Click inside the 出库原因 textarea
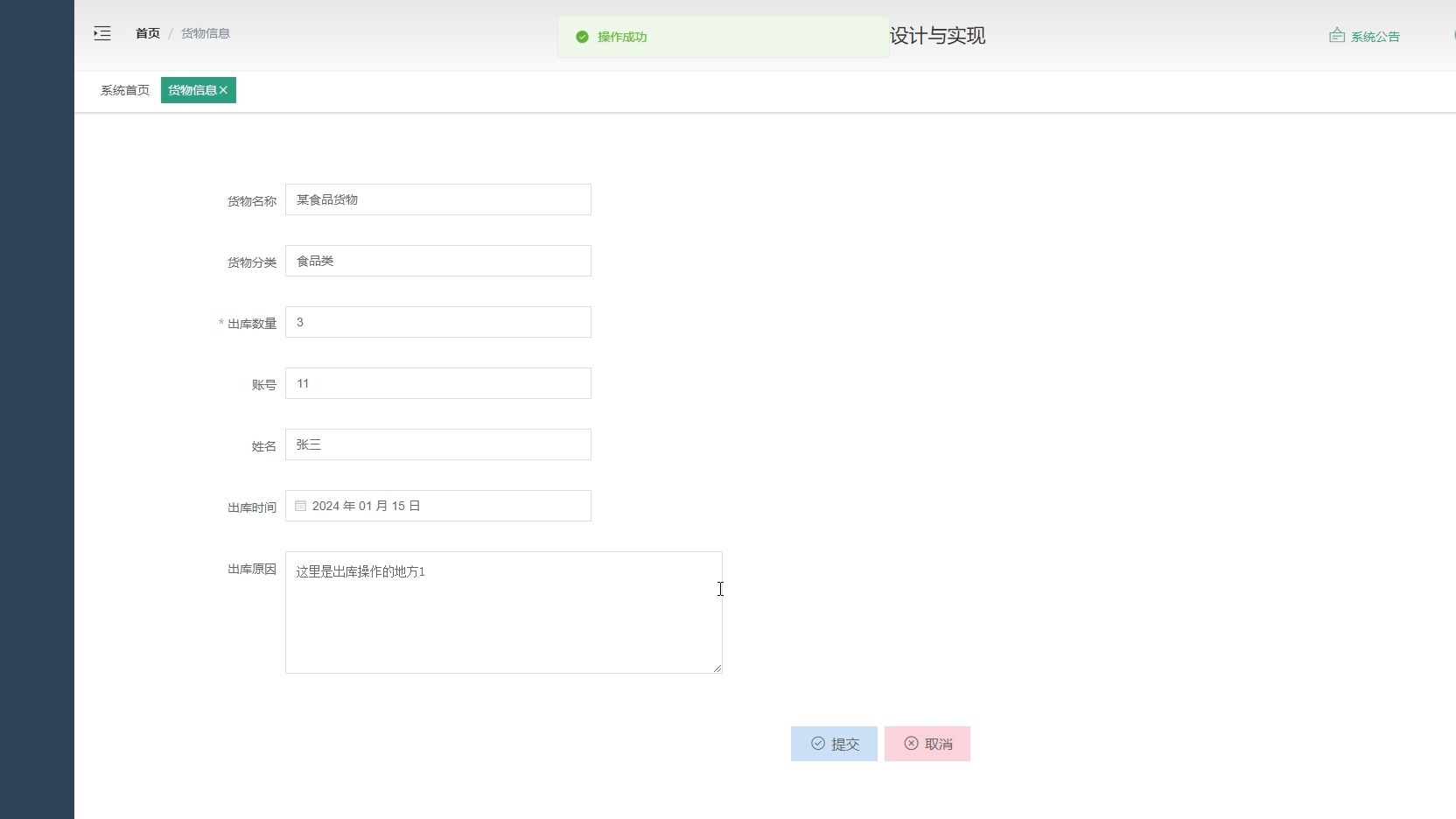1456x819 pixels. click(x=504, y=612)
